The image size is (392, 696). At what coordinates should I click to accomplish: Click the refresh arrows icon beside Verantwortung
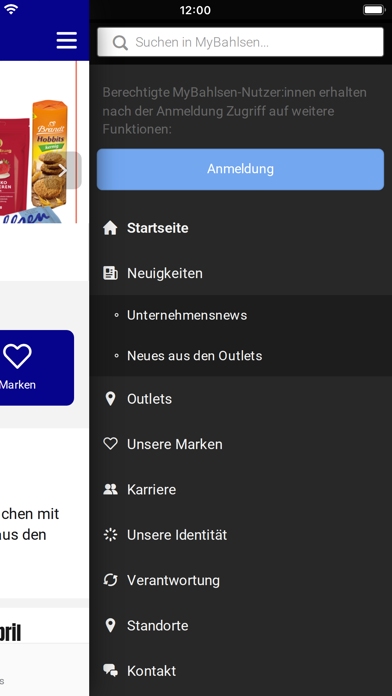coord(110,580)
